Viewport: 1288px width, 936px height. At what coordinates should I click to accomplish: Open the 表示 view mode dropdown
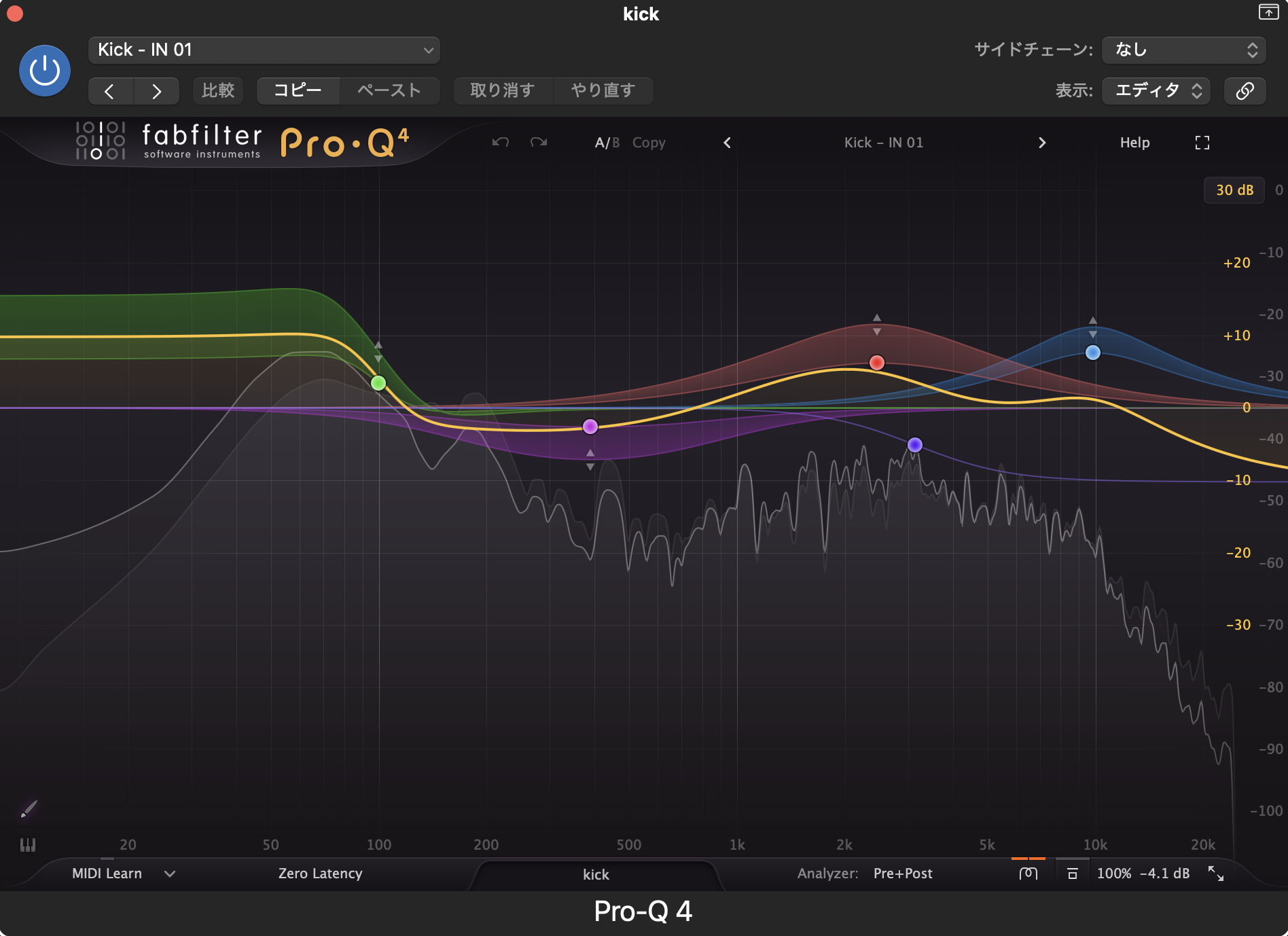point(1156,91)
